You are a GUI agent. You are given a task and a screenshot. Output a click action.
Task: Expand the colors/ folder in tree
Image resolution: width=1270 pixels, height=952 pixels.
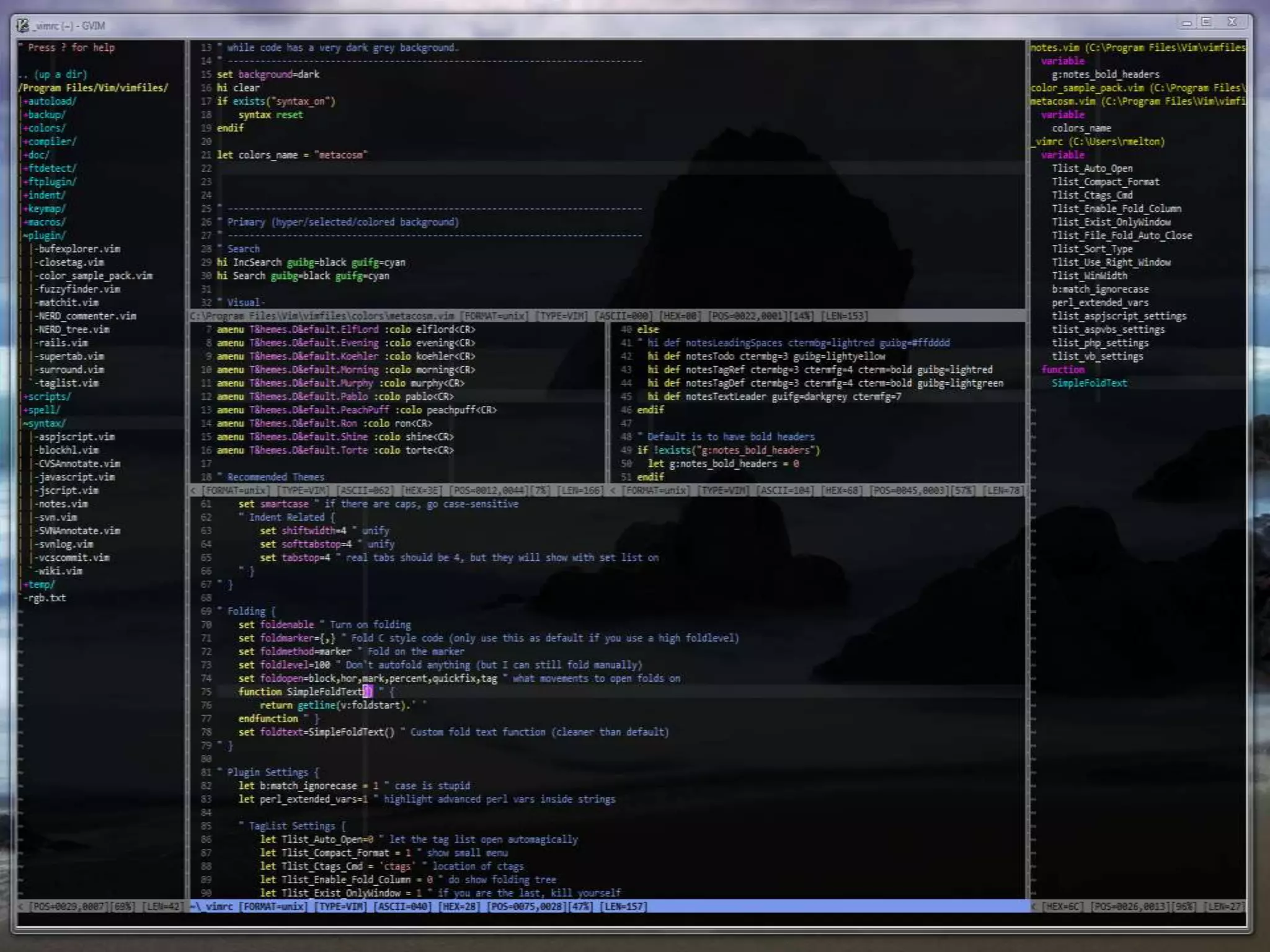(x=45, y=128)
